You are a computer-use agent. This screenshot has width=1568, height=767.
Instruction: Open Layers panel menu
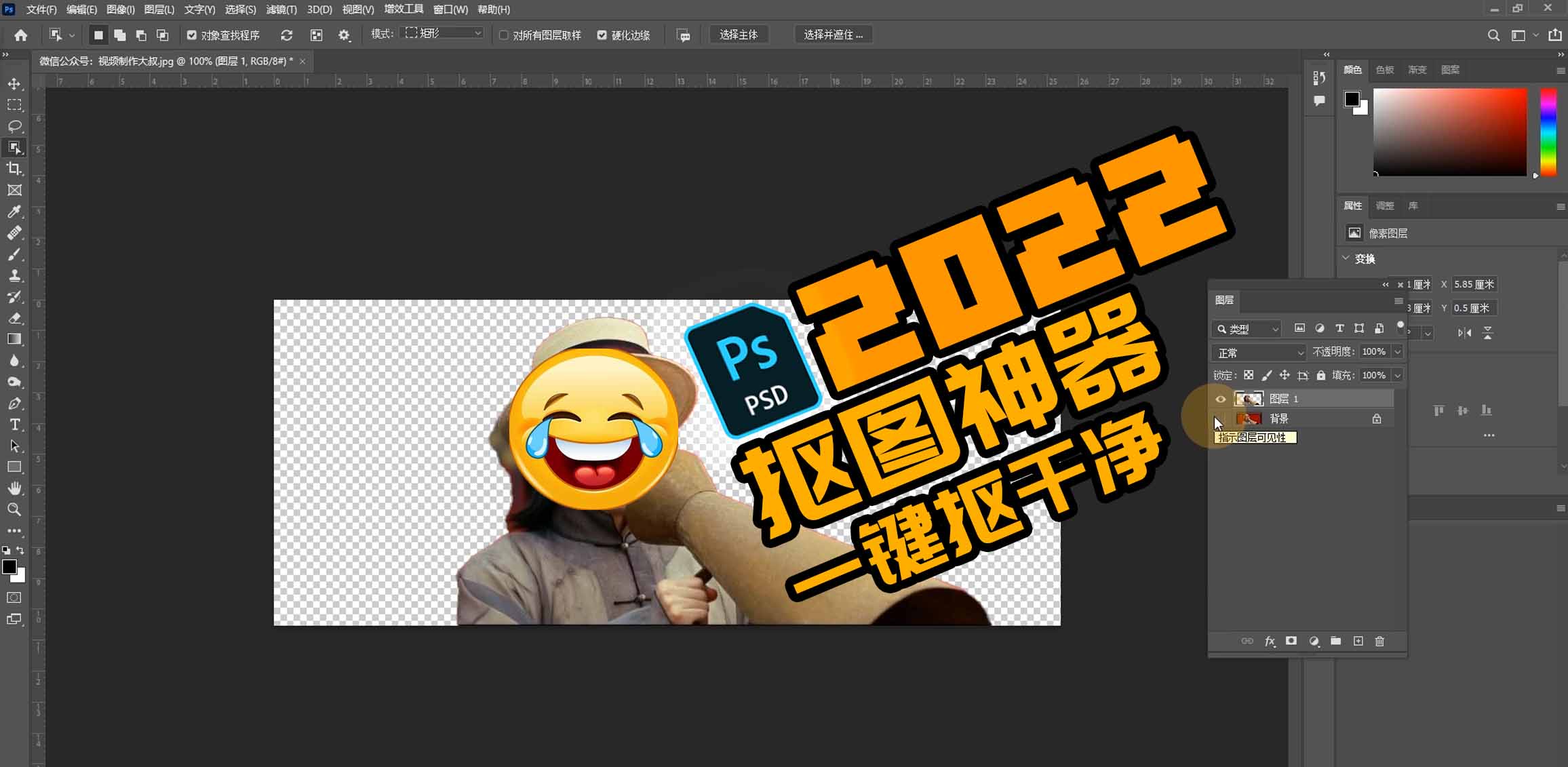pyautogui.click(x=1398, y=300)
